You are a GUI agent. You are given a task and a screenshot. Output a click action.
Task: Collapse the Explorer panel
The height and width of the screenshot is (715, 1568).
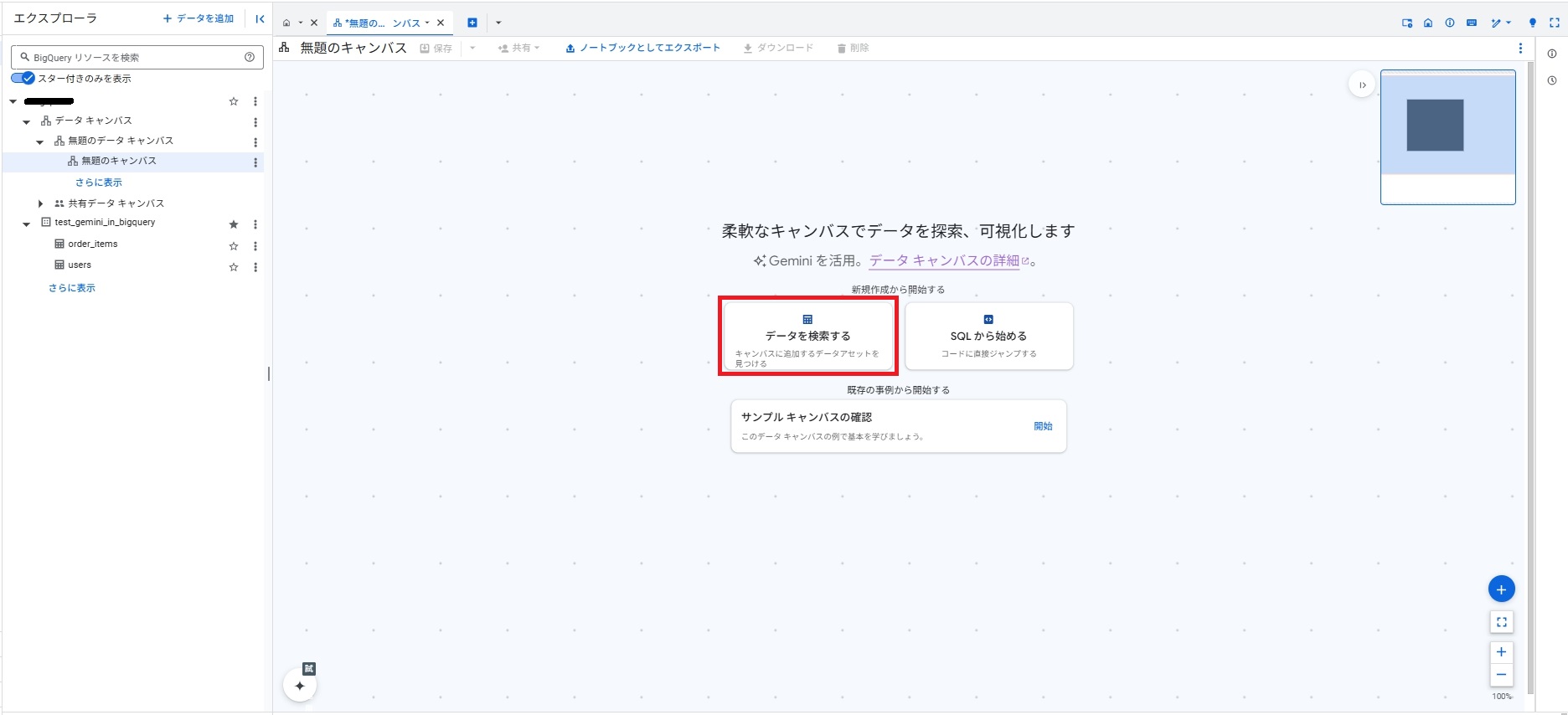[260, 18]
